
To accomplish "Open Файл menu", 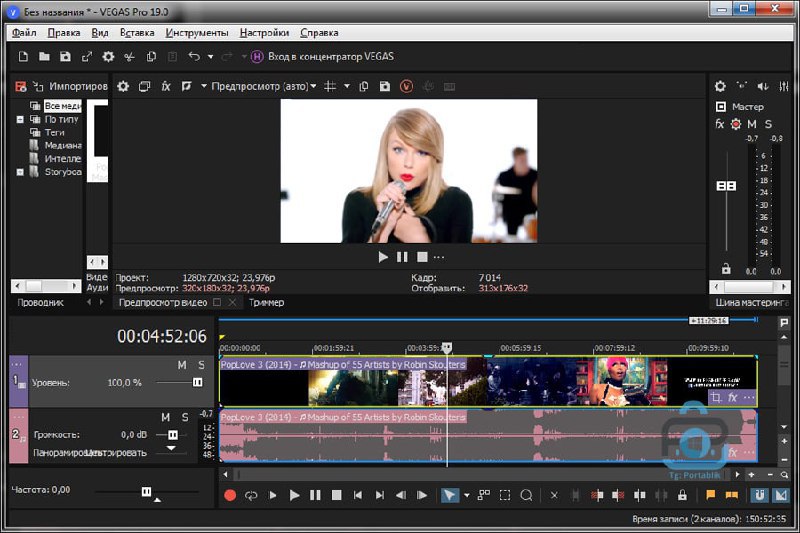I will click(24, 33).
